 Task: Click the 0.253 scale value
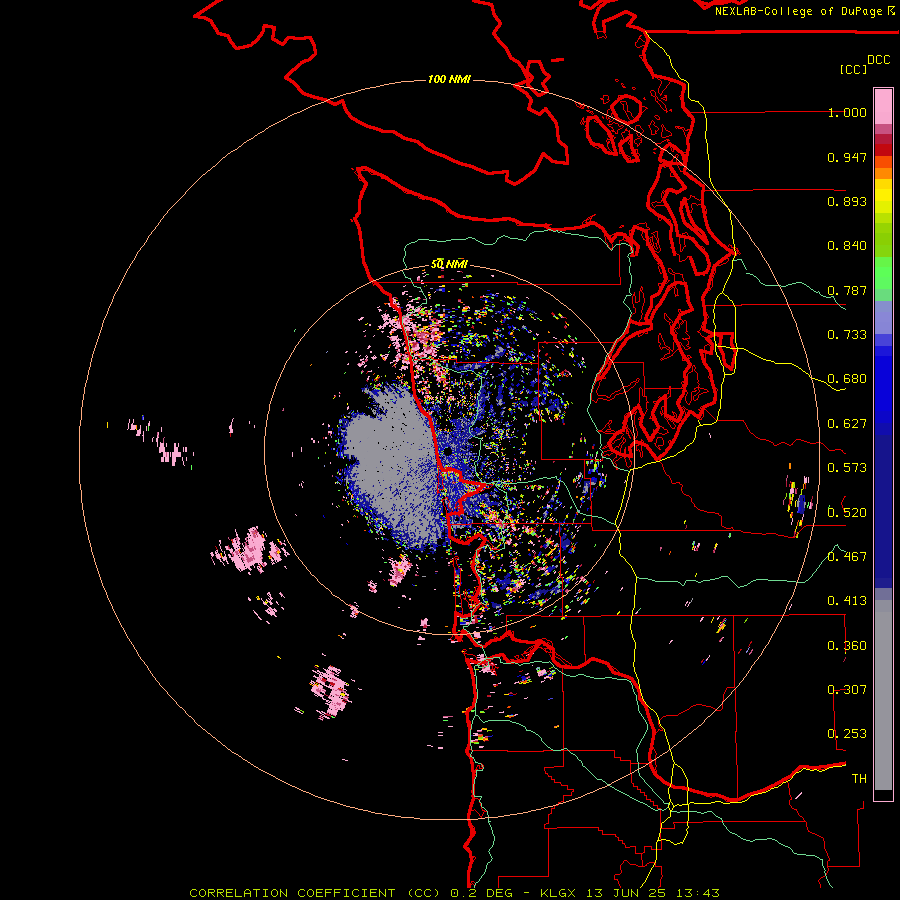pyautogui.click(x=847, y=734)
